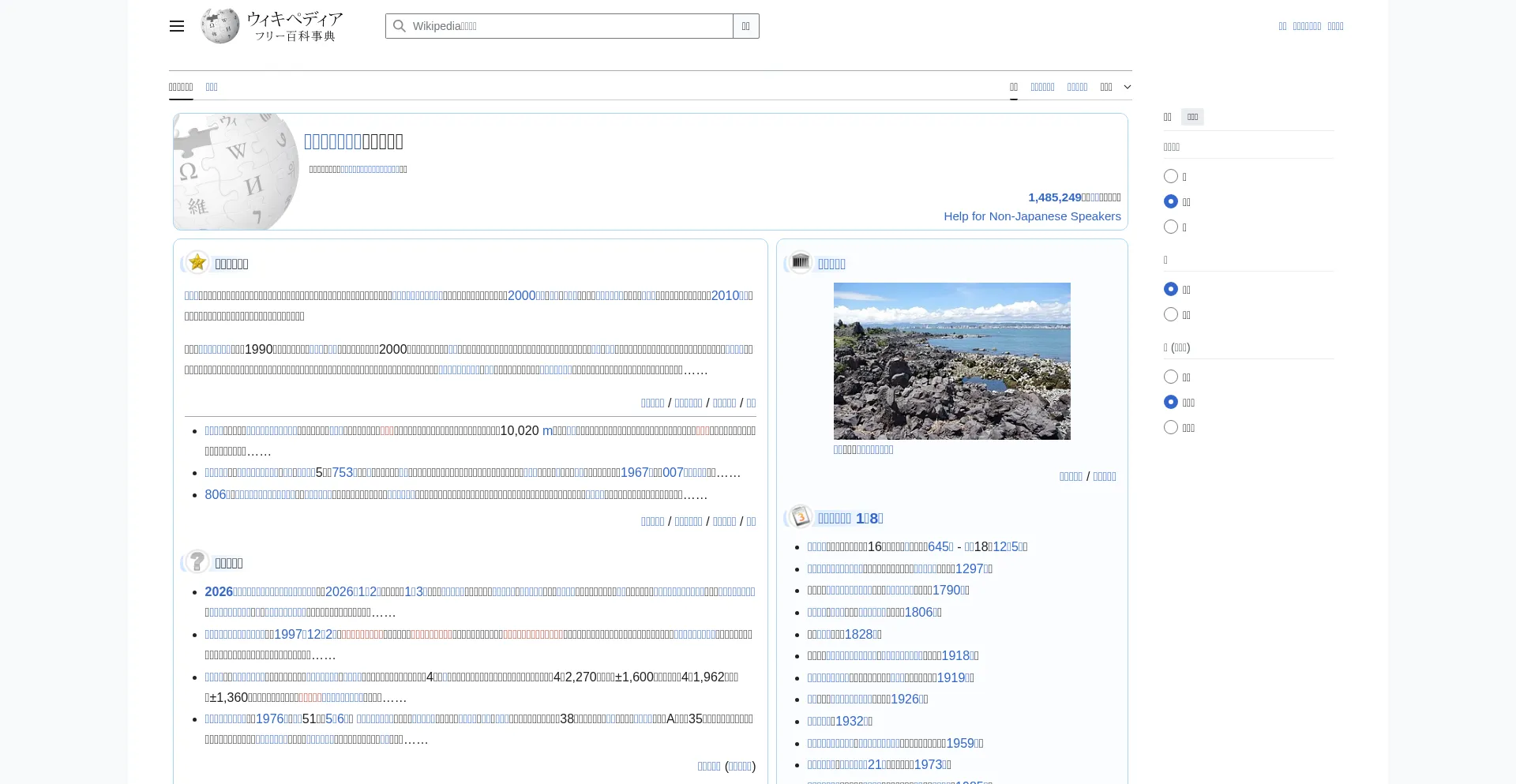Click the magnifying glass search icon

pos(400,26)
